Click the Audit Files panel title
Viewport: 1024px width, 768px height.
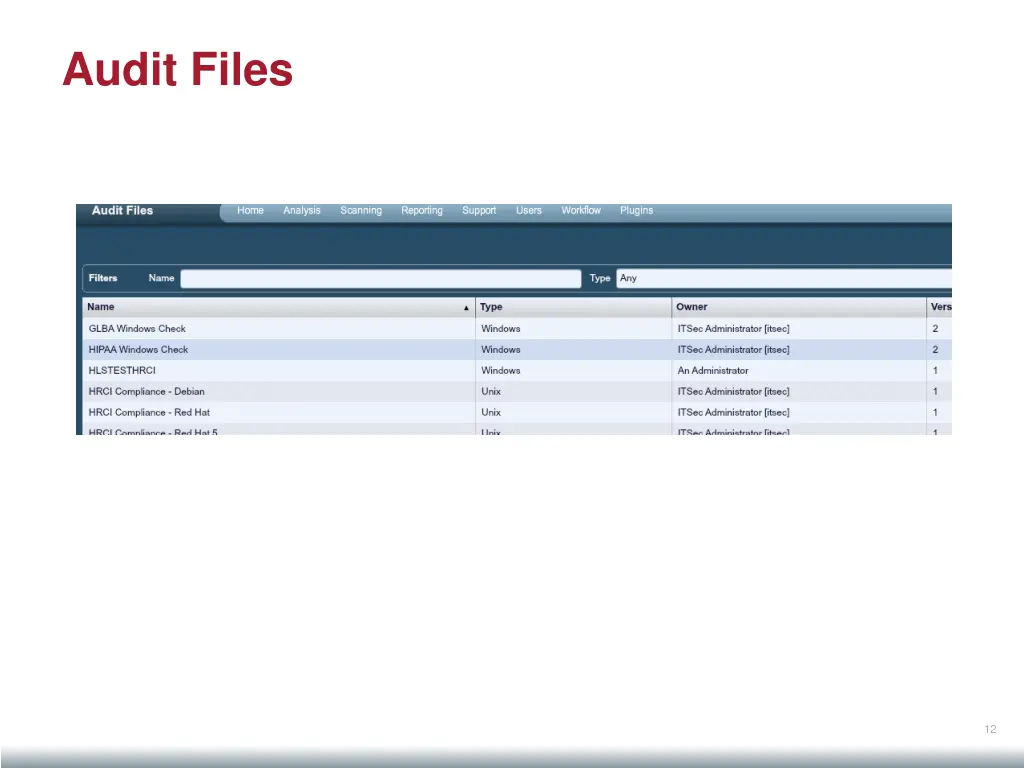(x=122, y=210)
